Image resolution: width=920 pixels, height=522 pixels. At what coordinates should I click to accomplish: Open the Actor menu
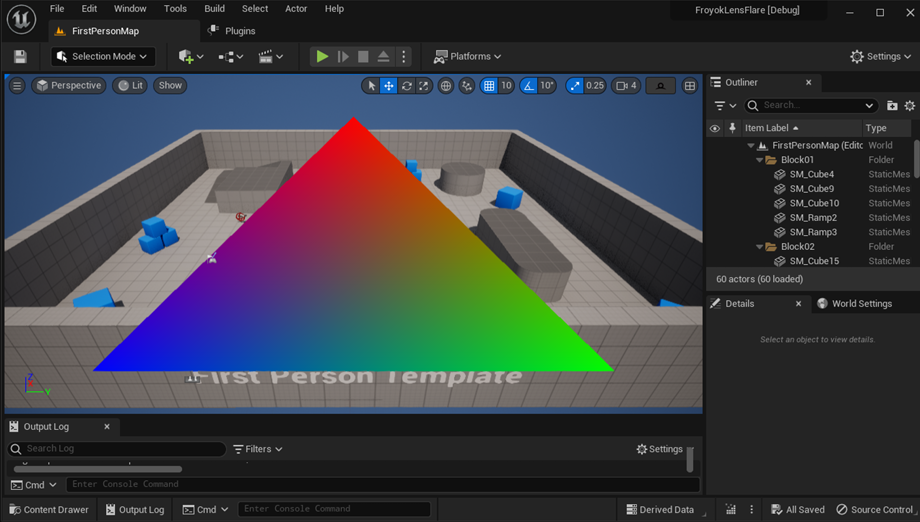pos(296,9)
